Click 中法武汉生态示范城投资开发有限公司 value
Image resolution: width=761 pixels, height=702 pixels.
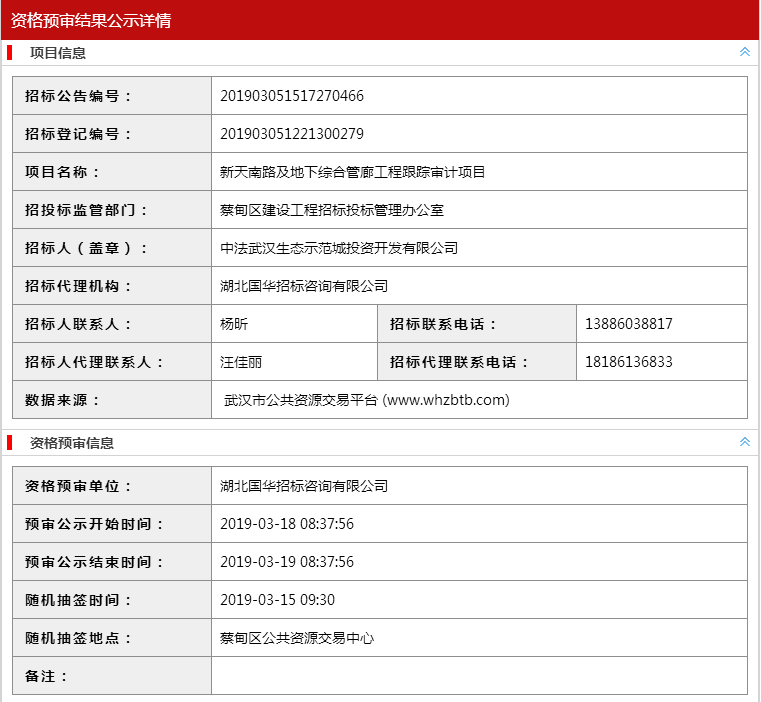[339, 248]
